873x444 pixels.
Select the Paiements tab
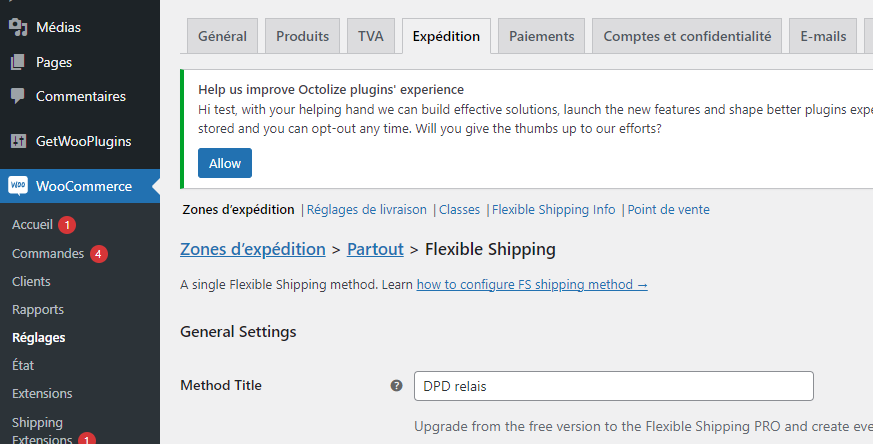point(541,36)
